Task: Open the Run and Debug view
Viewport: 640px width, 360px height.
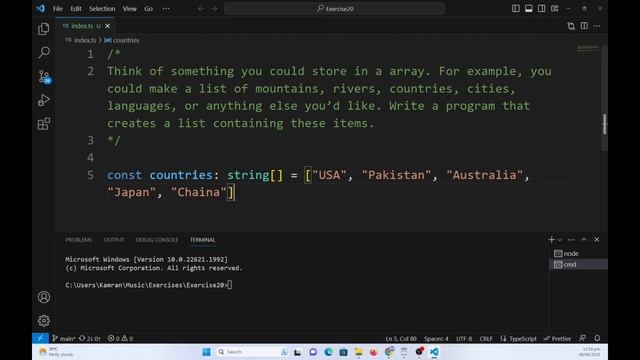Action: click(44, 100)
